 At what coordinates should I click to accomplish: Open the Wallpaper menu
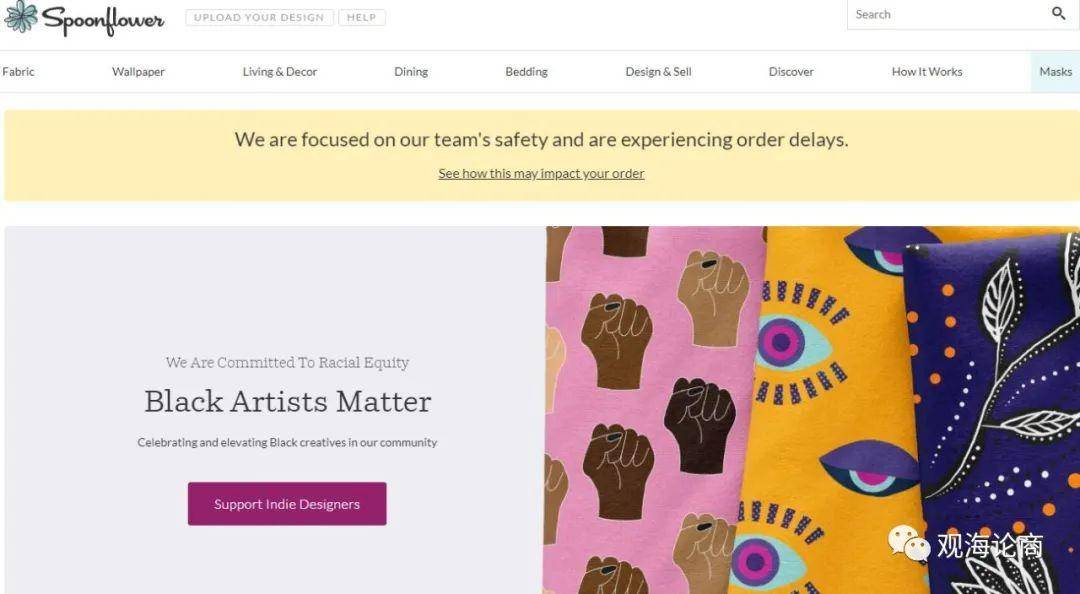coord(138,72)
